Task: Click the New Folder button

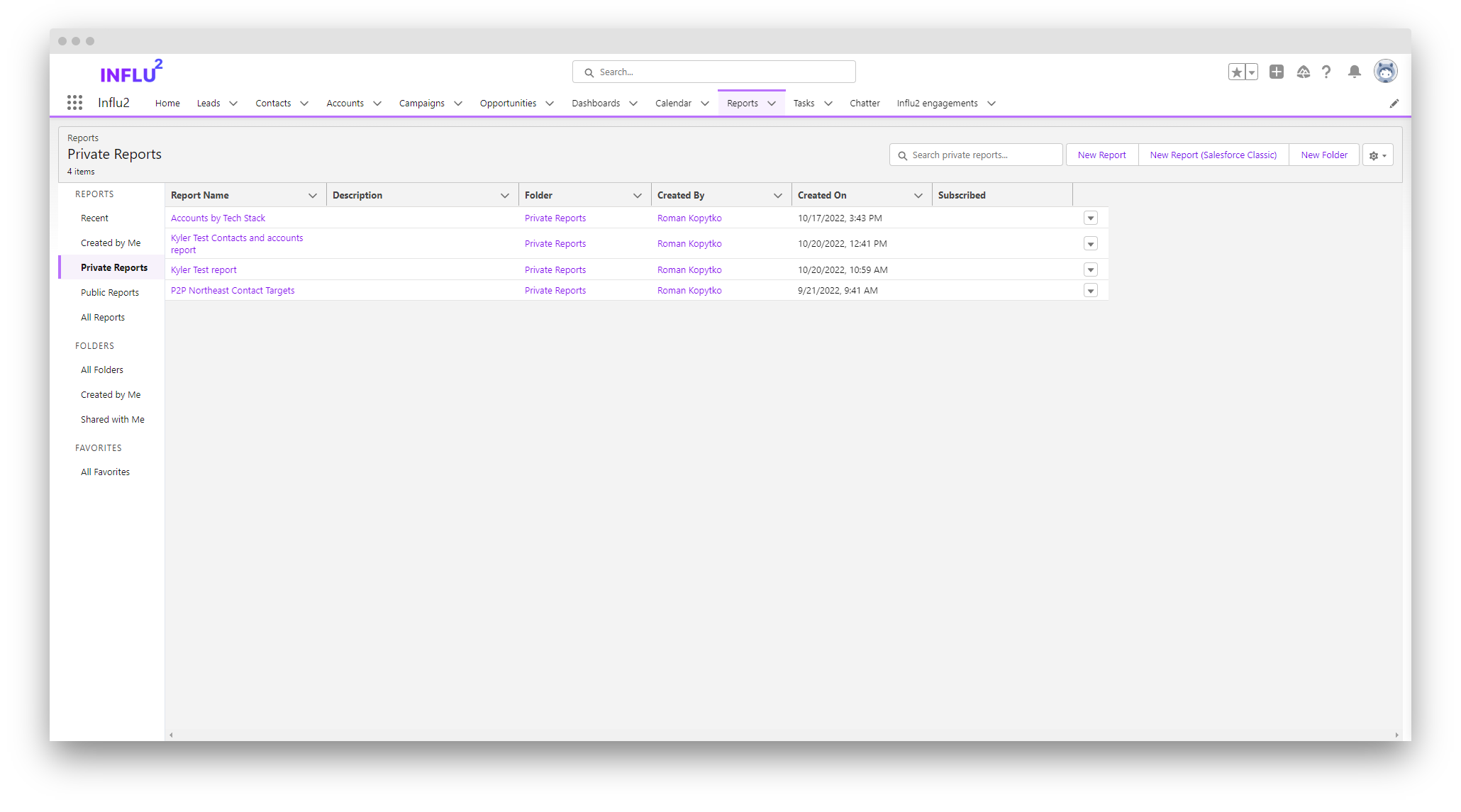Action: point(1324,155)
